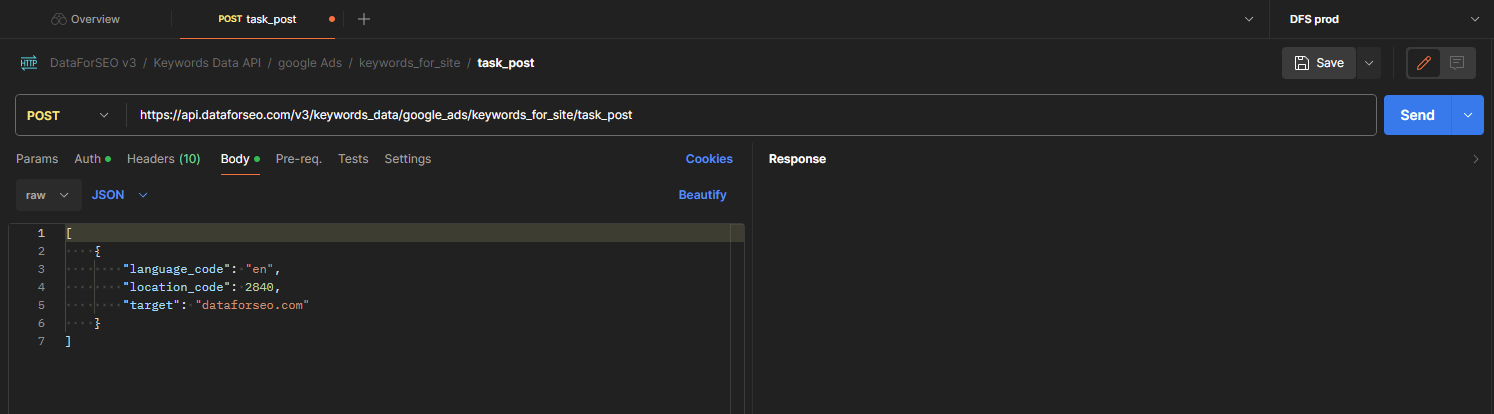The height and width of the screenshot is (414, 1494).
Task: Click the Response panel header
Action: 797,159
